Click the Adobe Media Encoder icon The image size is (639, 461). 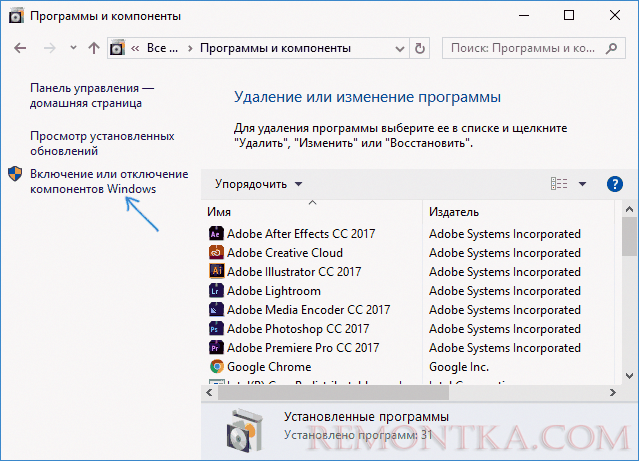[216, 310]
